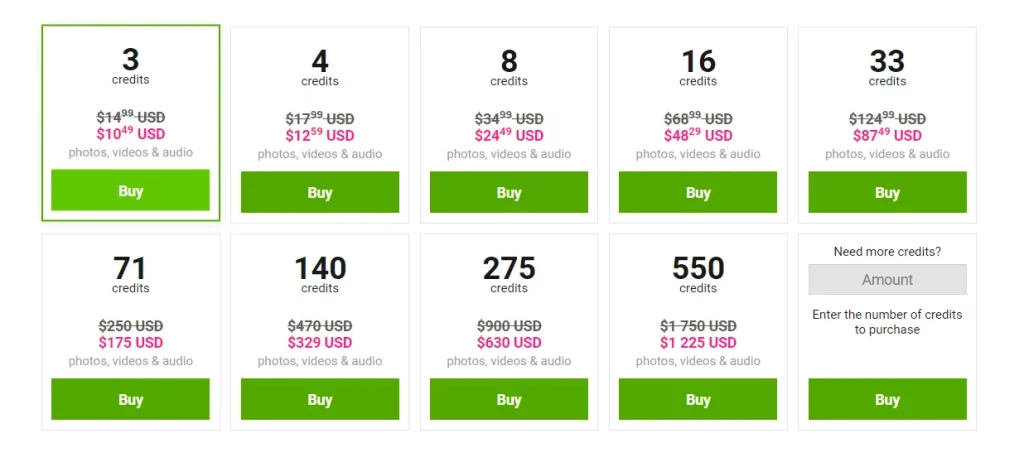
Task: Buy the 16 credits package
Action: click(698, 192)
